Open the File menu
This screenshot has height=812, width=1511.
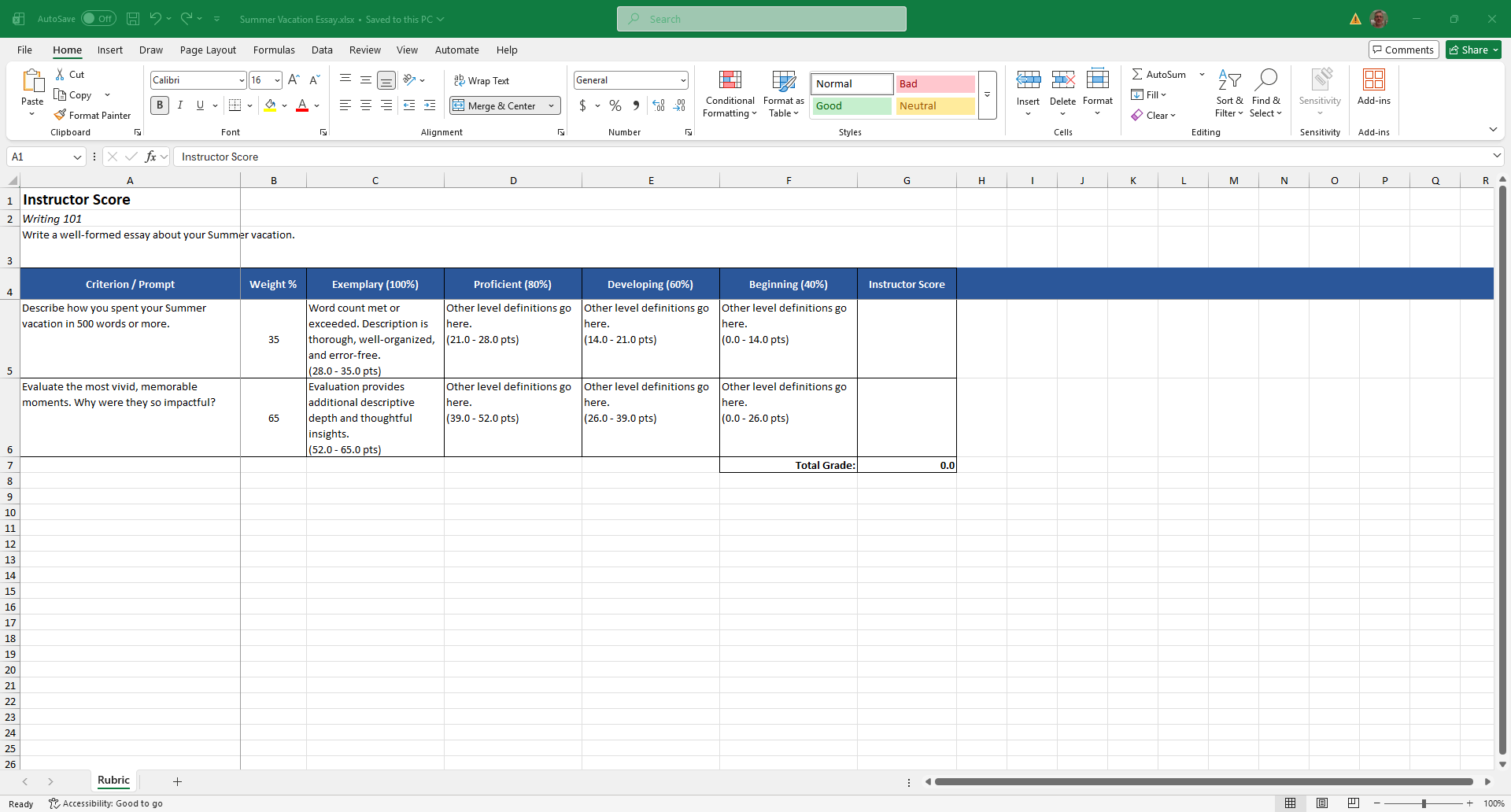tap(24, 50)
